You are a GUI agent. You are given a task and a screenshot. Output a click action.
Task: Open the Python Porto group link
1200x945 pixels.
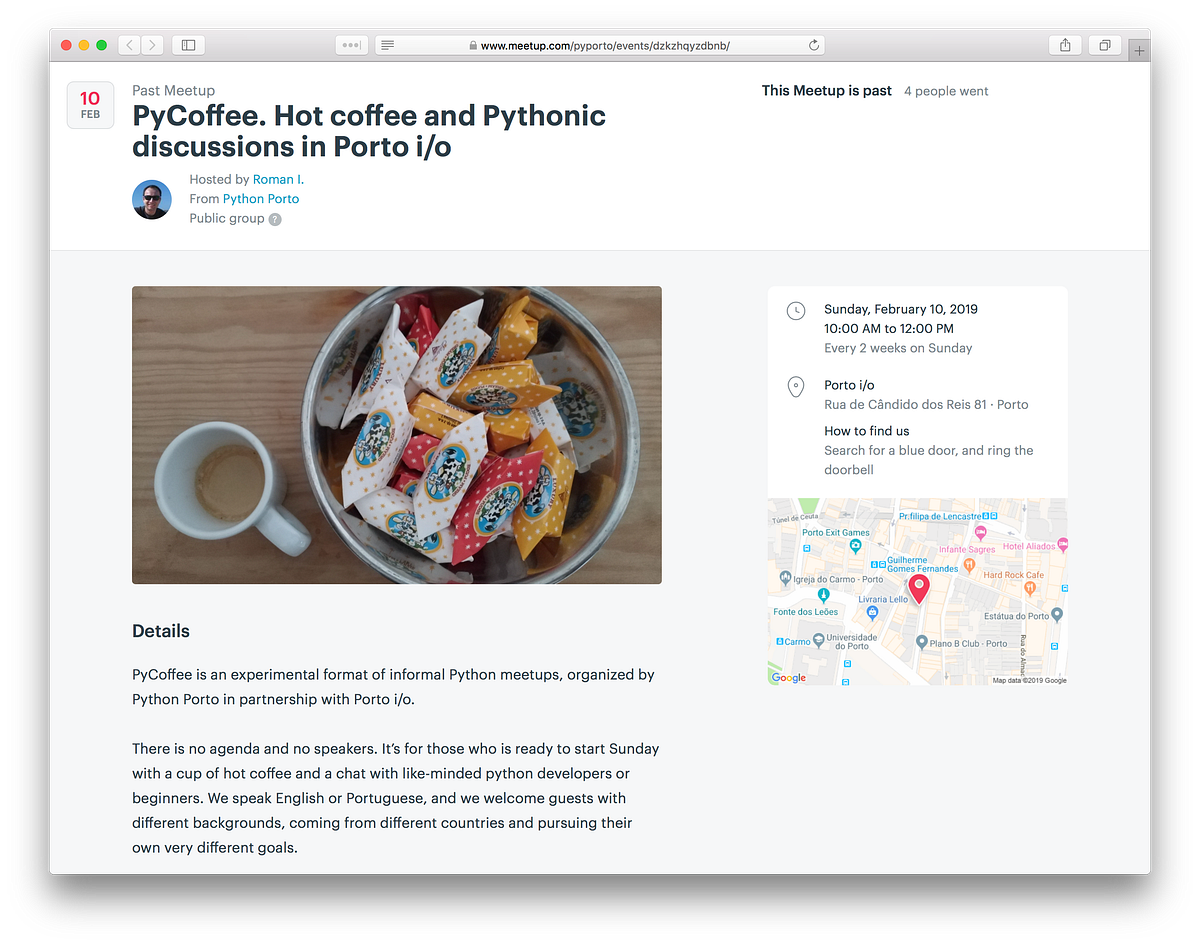pyautogui.click(x=261, y=199)
